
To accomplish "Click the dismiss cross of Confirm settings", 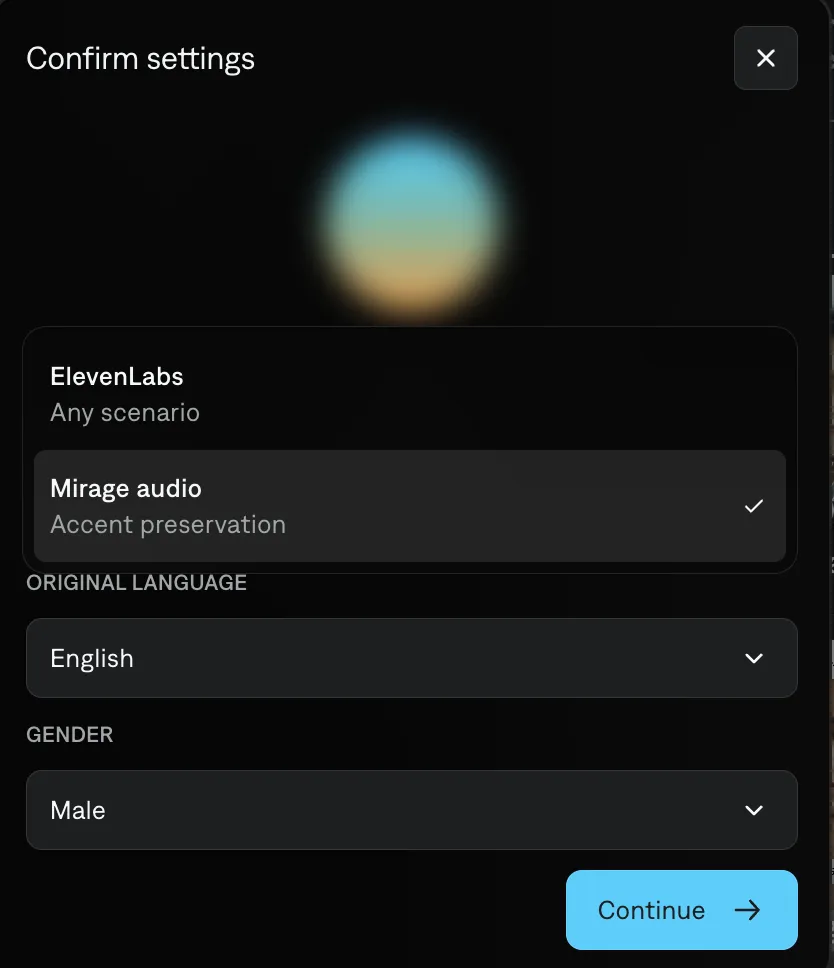I will tap(765, 58).
